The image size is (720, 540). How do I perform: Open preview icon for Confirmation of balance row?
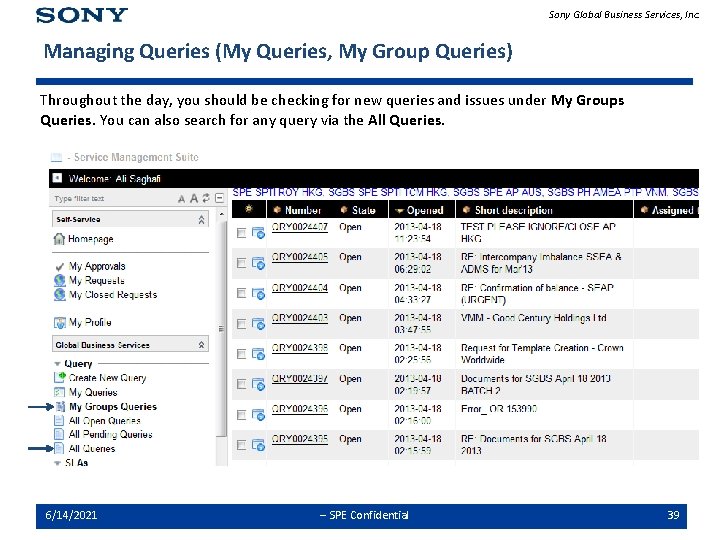coord(258,293)
